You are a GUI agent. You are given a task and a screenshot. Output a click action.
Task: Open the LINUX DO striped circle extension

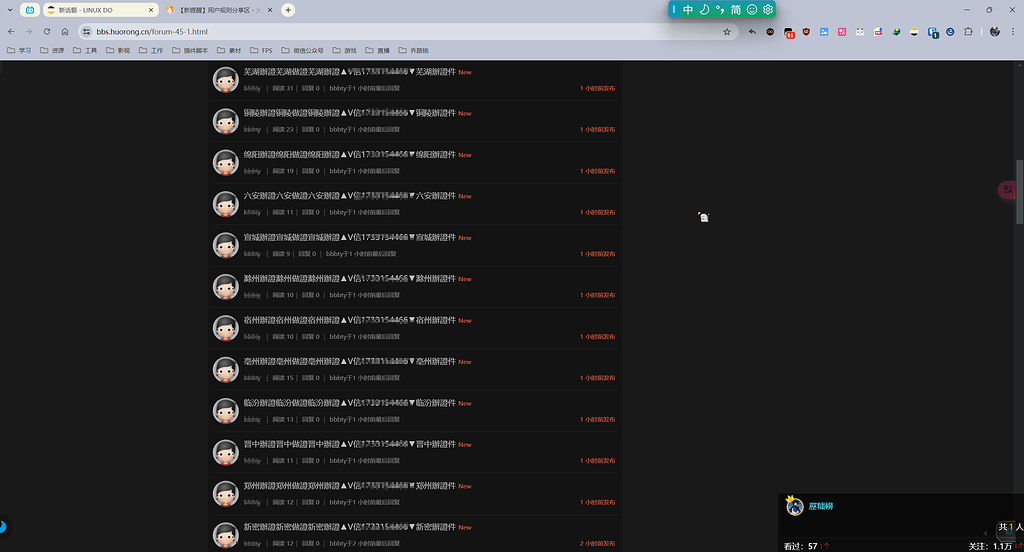pos(914,31)
